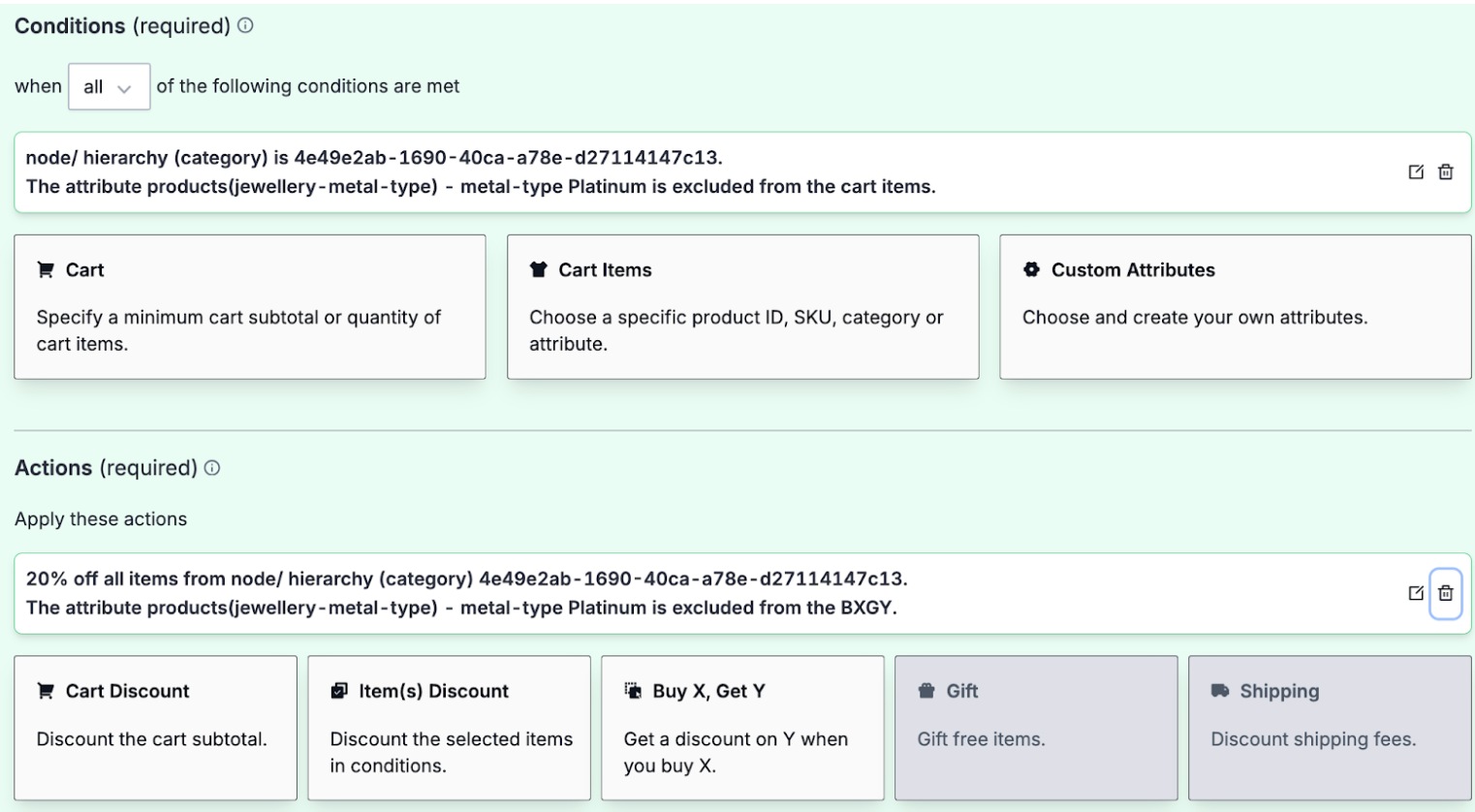Add a Cart Items condition
Screen dimensions: 1475x812
click(x=742, y=306)
